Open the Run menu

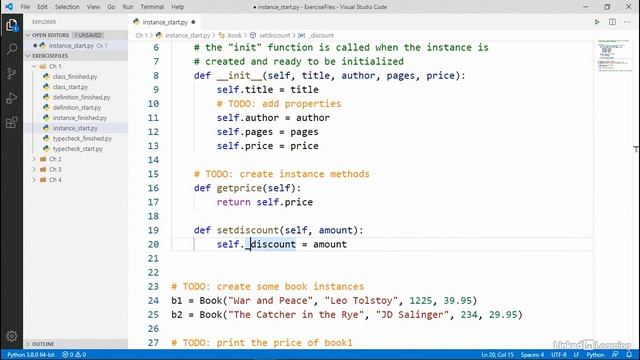(x=128, y=7)
